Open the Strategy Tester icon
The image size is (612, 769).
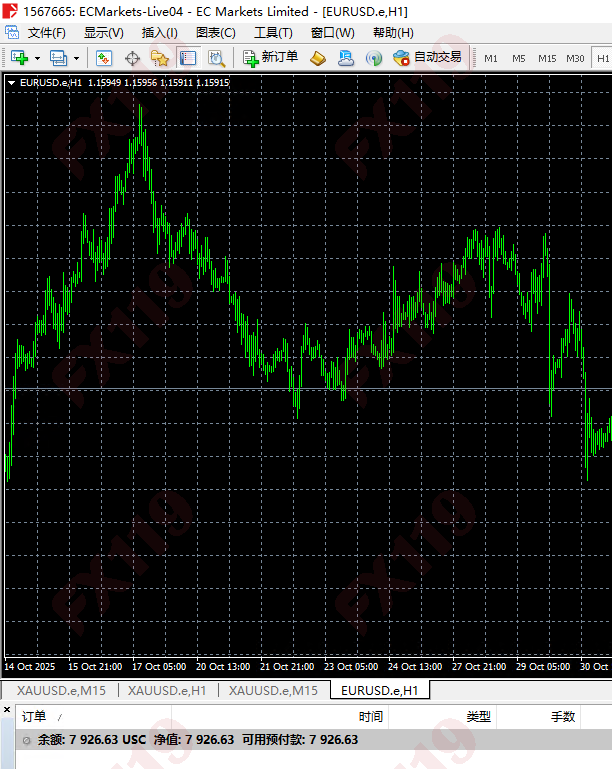tap(216, 58)
